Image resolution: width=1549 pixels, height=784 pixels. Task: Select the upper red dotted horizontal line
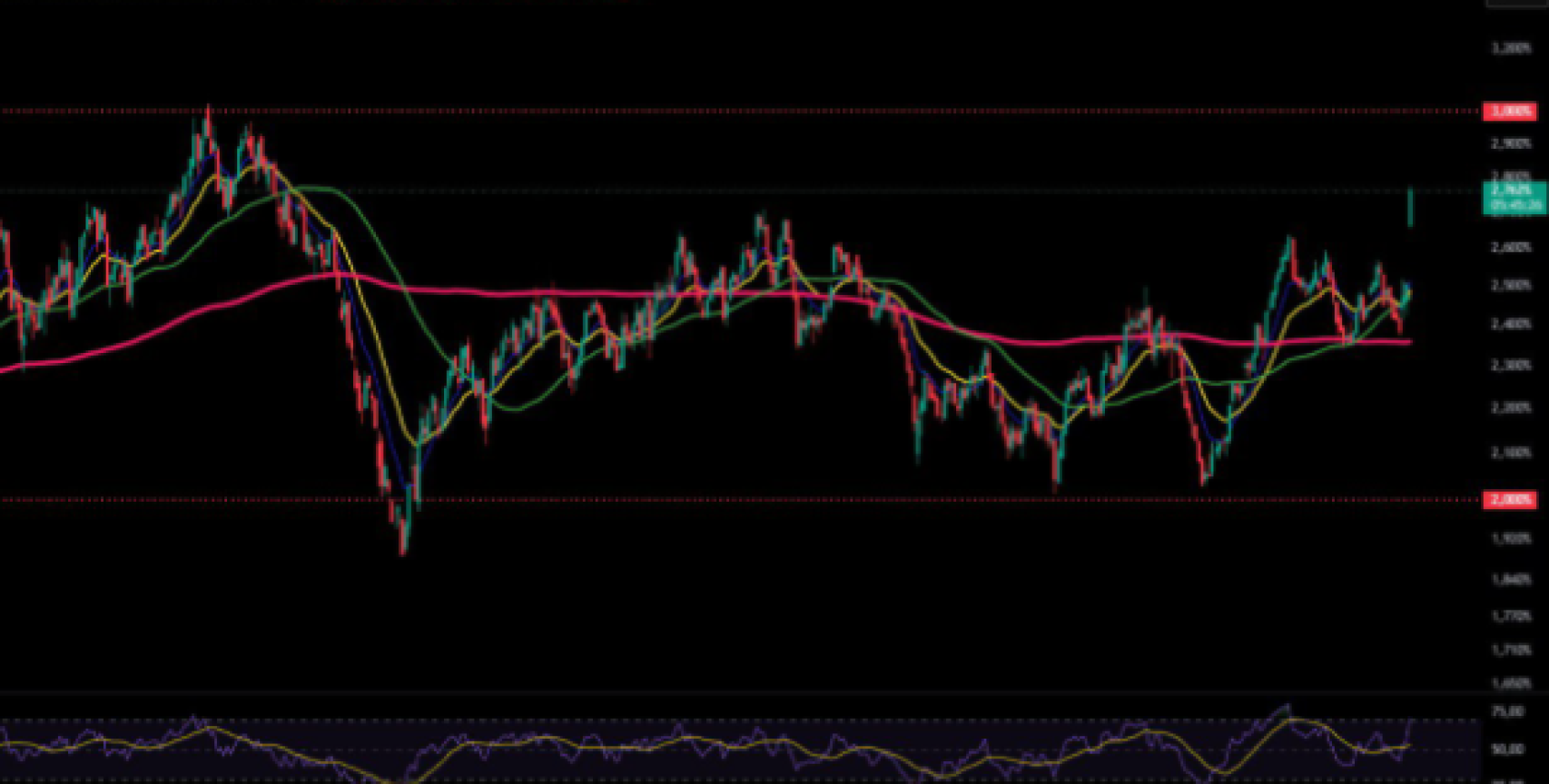coord(726,112)
